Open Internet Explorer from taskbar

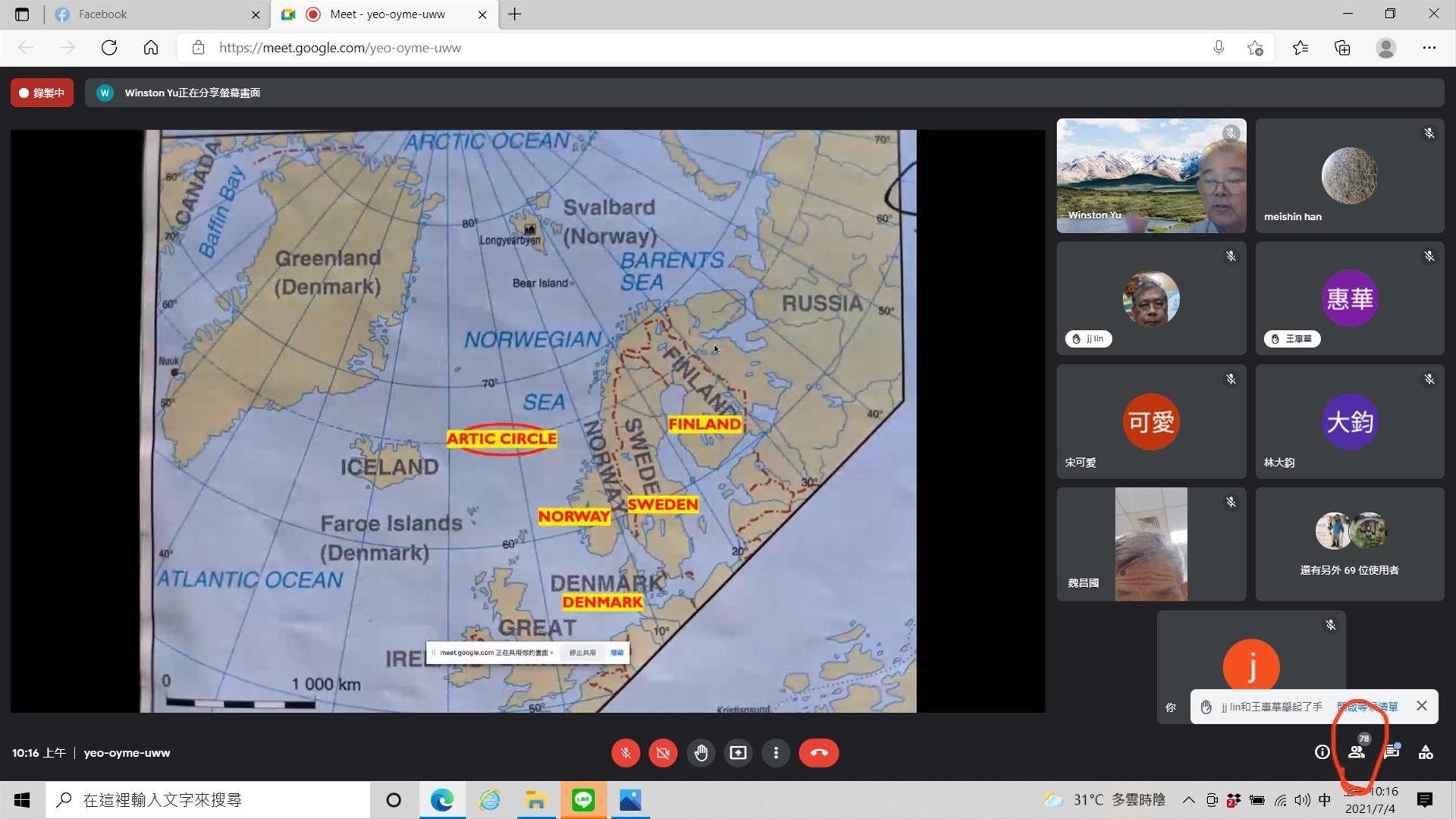tap(489, 800)
